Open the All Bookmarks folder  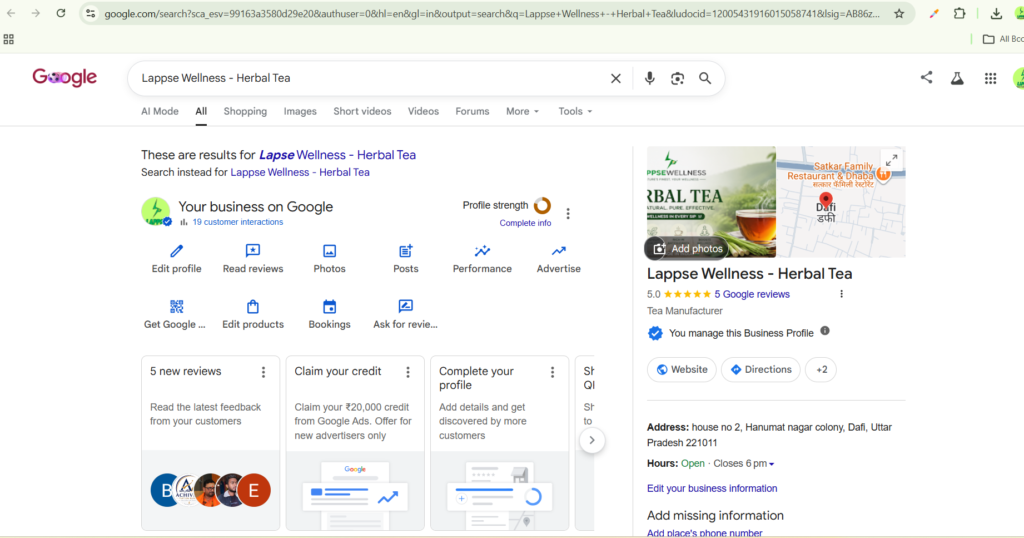pyautogui.click(x=1002, y=39)
